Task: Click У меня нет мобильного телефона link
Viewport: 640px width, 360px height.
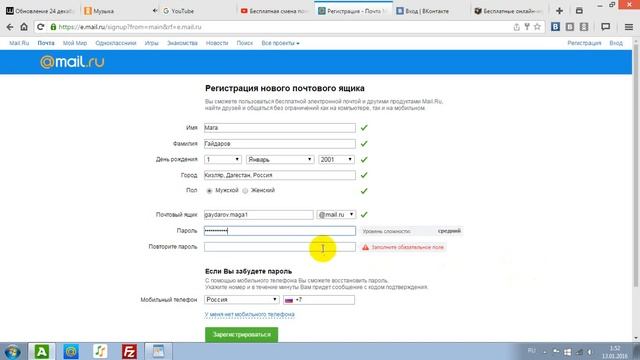Action: pos(249,314)
